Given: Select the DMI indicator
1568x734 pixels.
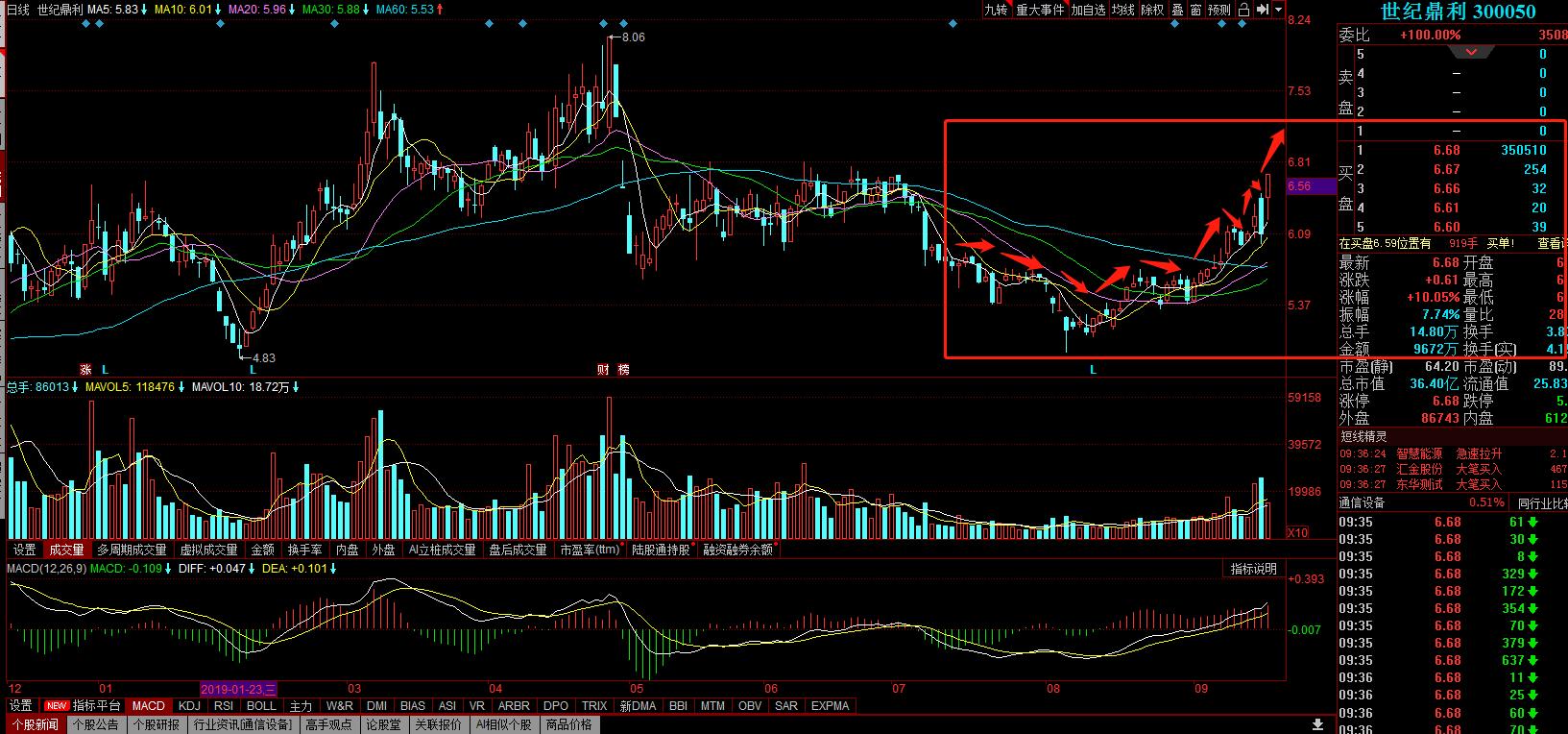Looking at the screenshot, I should click(x=376, y=706).
